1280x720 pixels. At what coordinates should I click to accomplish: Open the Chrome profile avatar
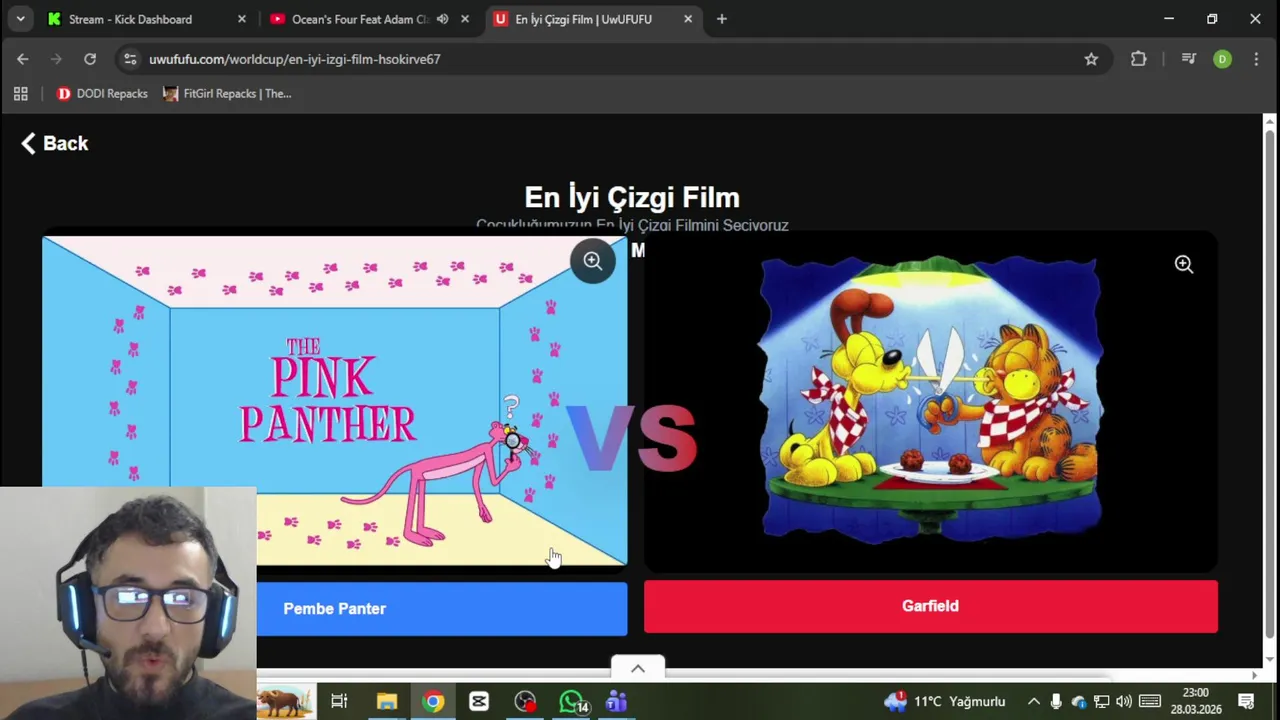click(1222, 59)
